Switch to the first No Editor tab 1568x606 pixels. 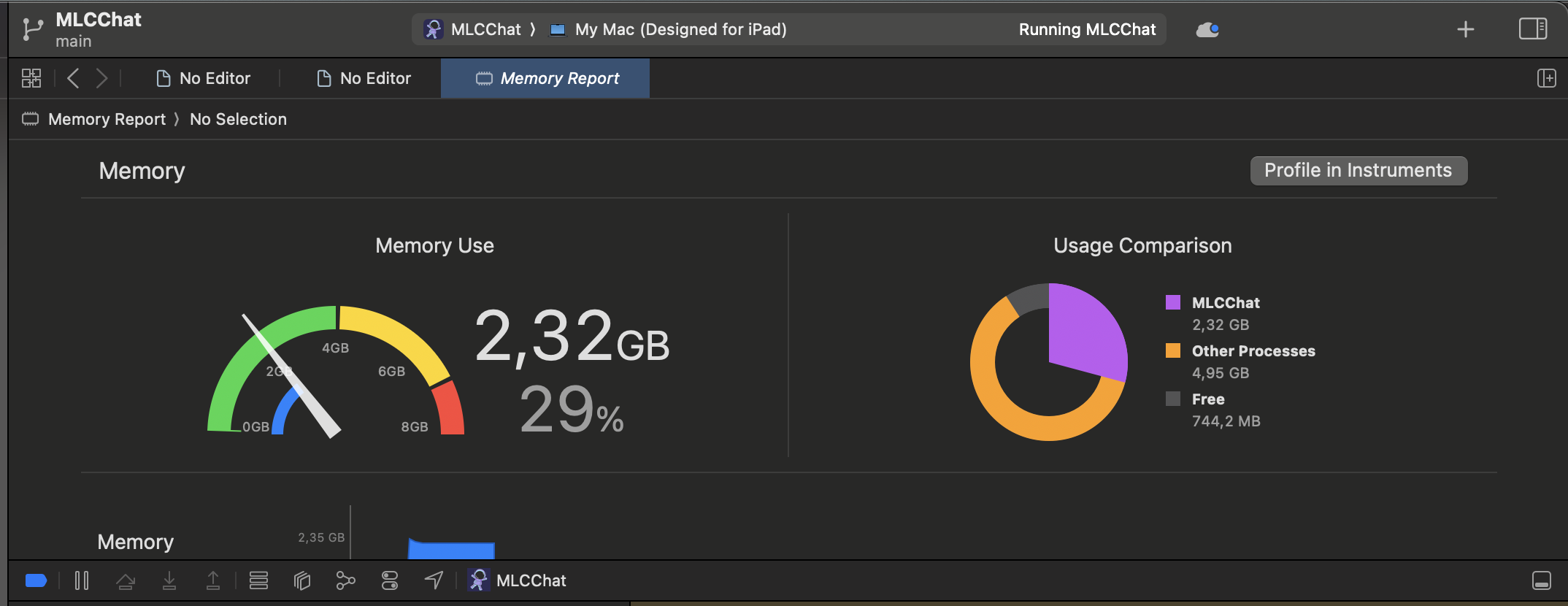pos(204,78)
